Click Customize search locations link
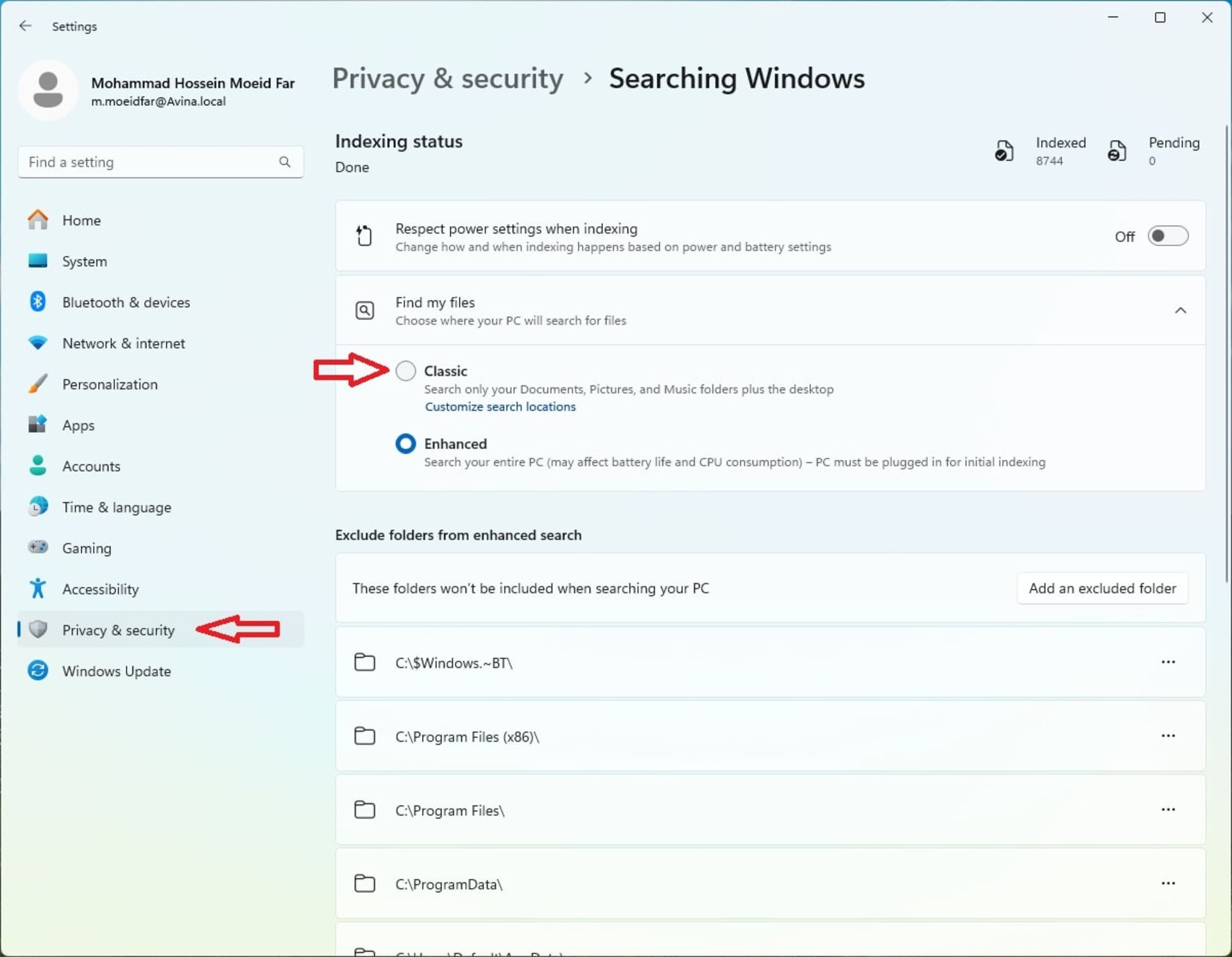The image size is (1232, 957). pos(500,407)
